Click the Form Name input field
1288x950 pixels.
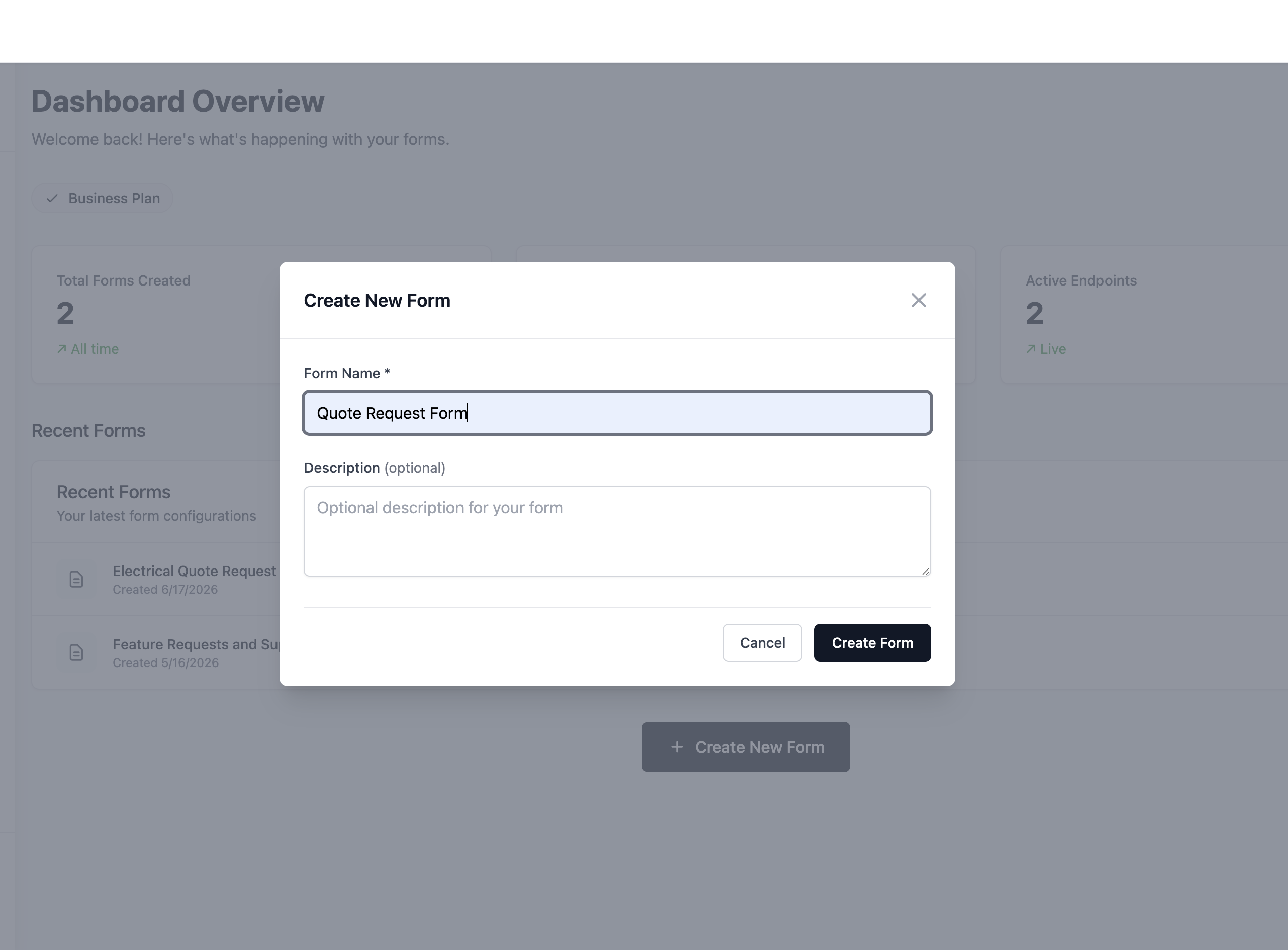point(617,413)
